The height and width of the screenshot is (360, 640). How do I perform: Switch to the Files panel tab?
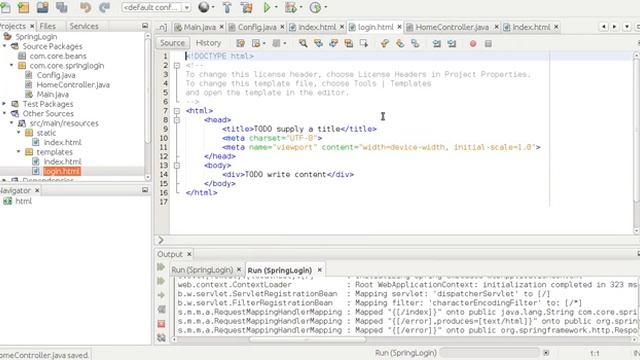48,26
